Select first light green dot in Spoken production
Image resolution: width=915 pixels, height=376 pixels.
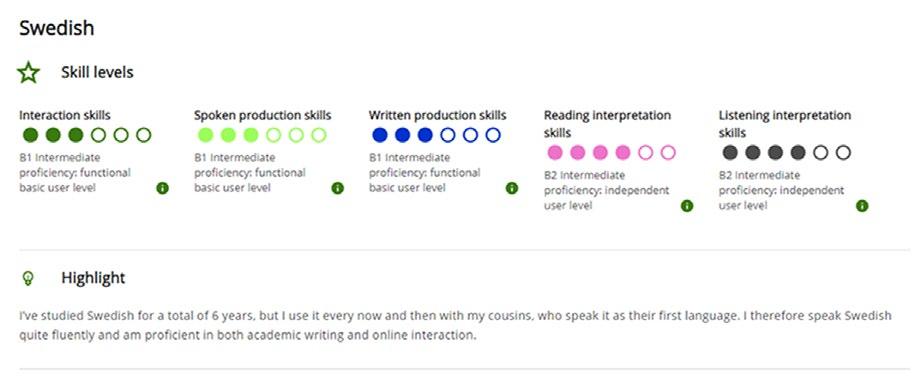(x=205, y=135)
